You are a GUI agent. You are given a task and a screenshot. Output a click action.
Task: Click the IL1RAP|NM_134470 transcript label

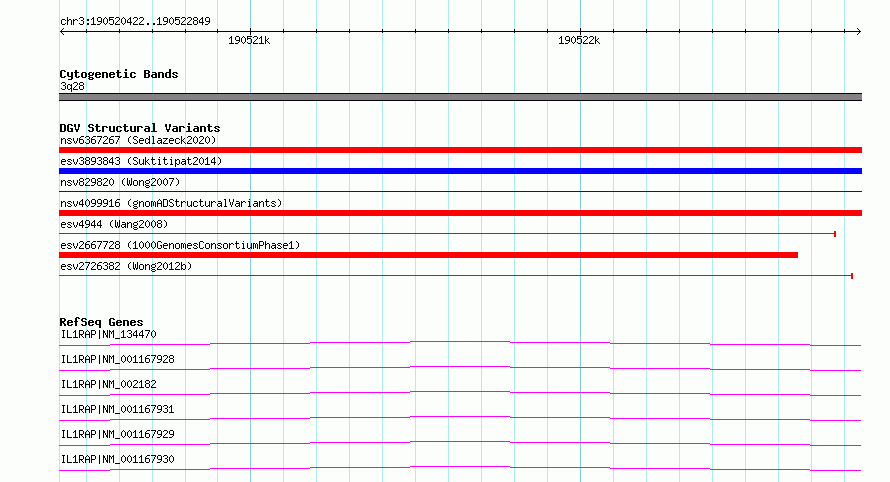(108, 334)
